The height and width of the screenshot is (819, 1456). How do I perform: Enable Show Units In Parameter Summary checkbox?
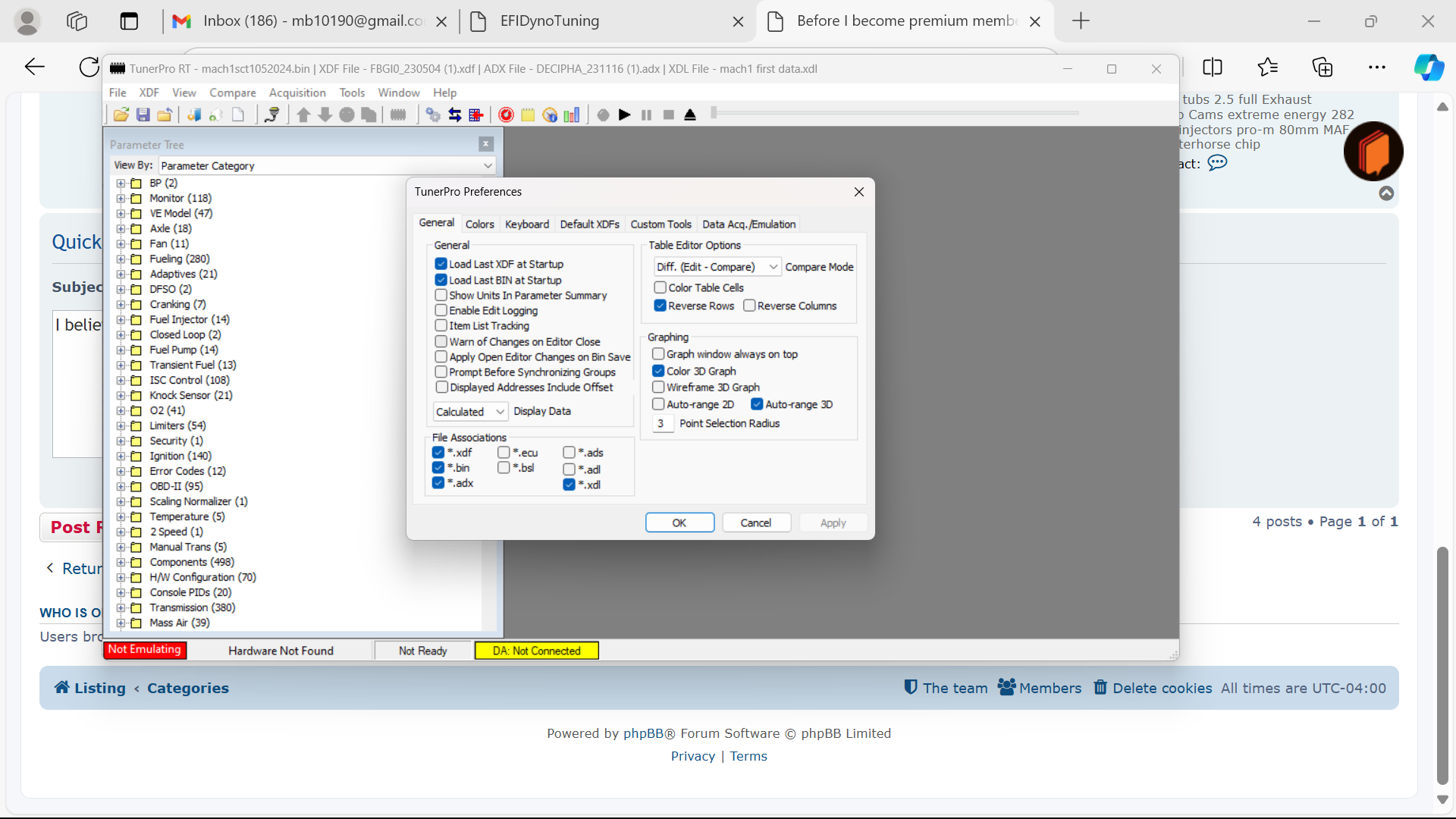[441, 295]
